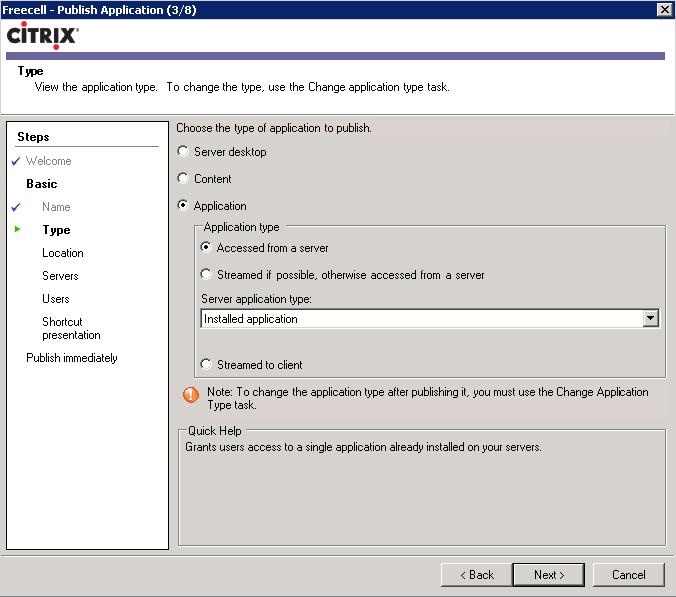
Task: Click the Change Application Type note text
Action: click(x=428, y=398)
